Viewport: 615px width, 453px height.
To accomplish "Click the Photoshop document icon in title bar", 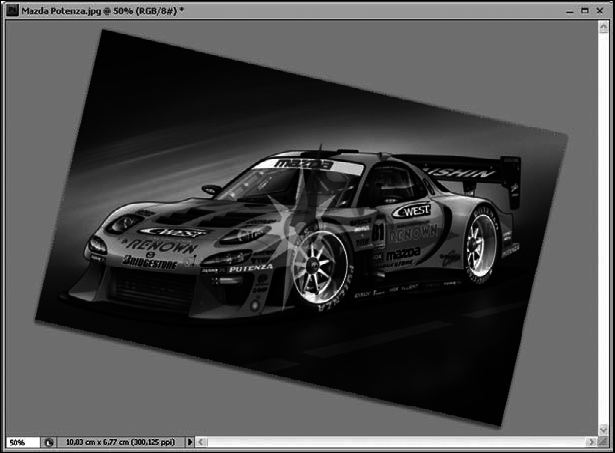I will tap(12, 11).
